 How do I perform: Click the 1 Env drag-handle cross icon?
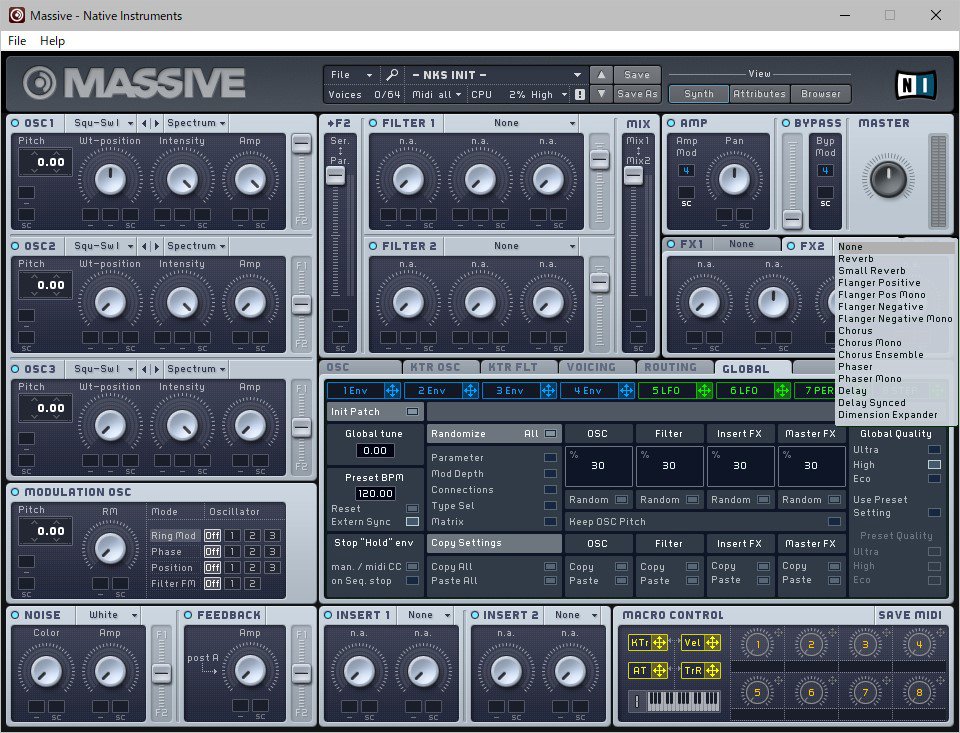point(392,390)
